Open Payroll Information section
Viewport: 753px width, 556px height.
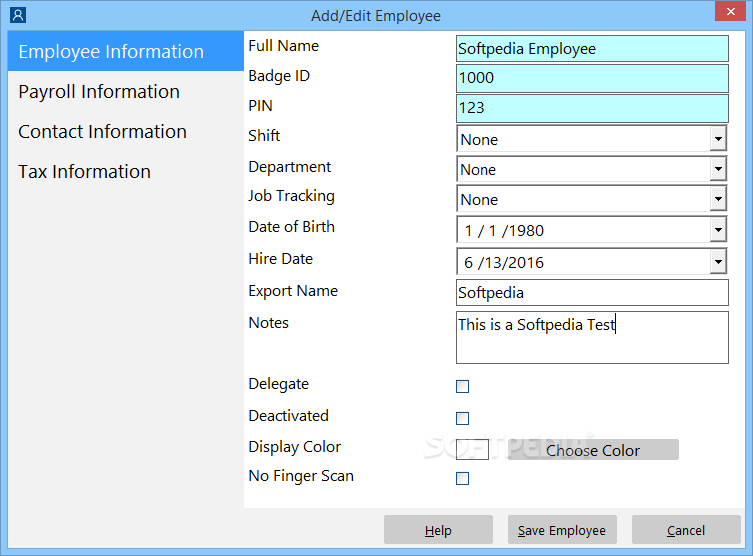(126, 91)
